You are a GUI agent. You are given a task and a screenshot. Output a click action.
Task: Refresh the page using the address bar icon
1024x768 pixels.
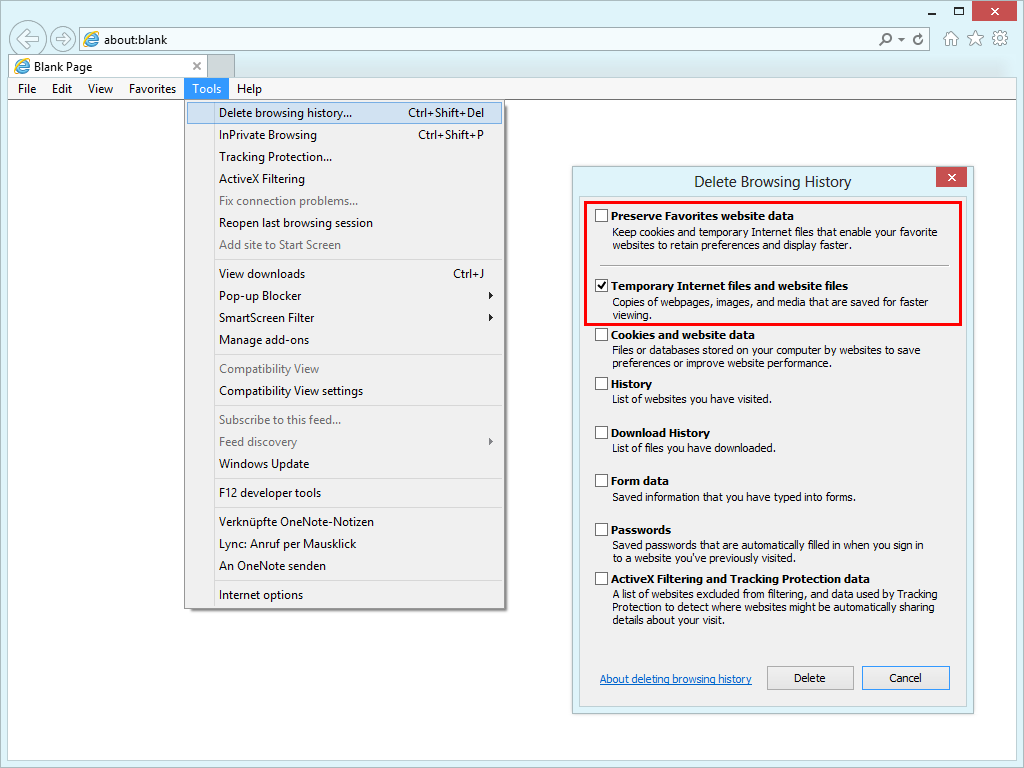[x=919, y=38]
